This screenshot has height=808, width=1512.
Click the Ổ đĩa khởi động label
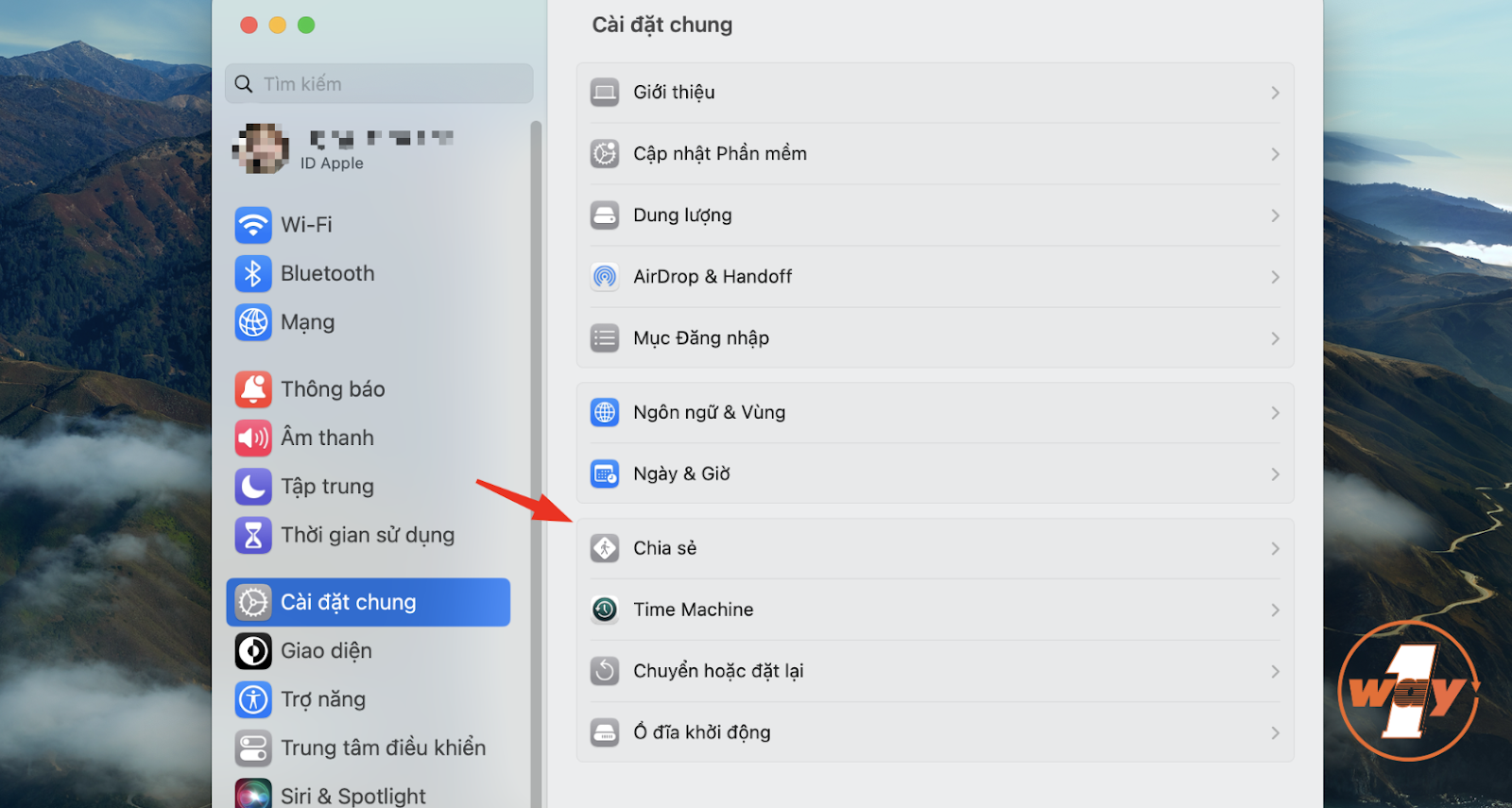(702, 732)
